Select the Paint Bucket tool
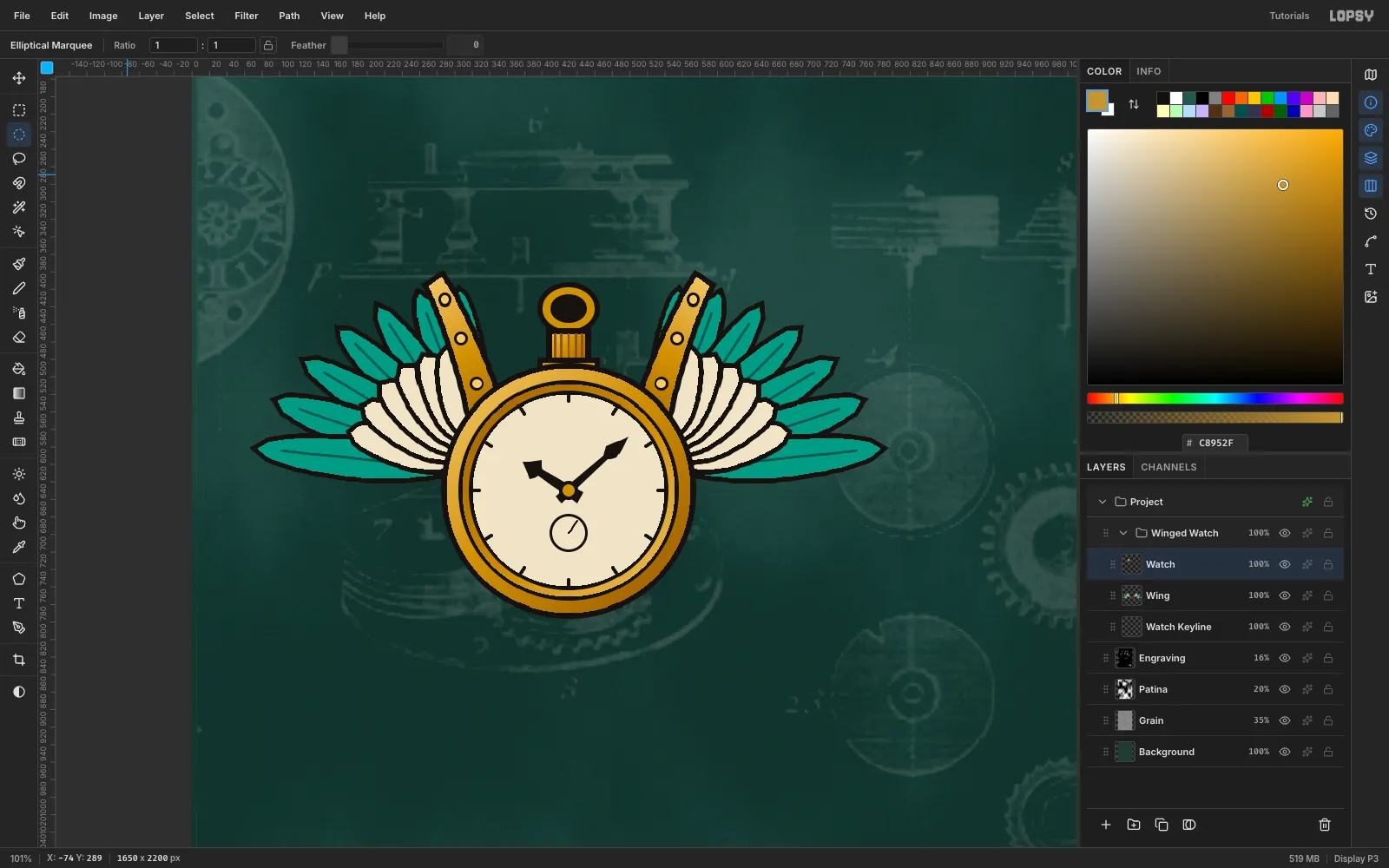Screen dimensions: 1389x868 (x=19, y=369)
